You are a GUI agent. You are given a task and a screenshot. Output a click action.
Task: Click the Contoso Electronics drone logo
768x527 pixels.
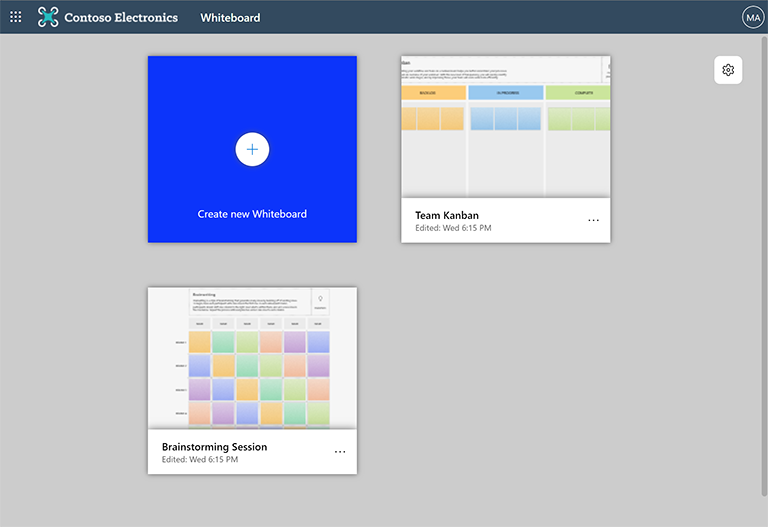pos(48,17)
